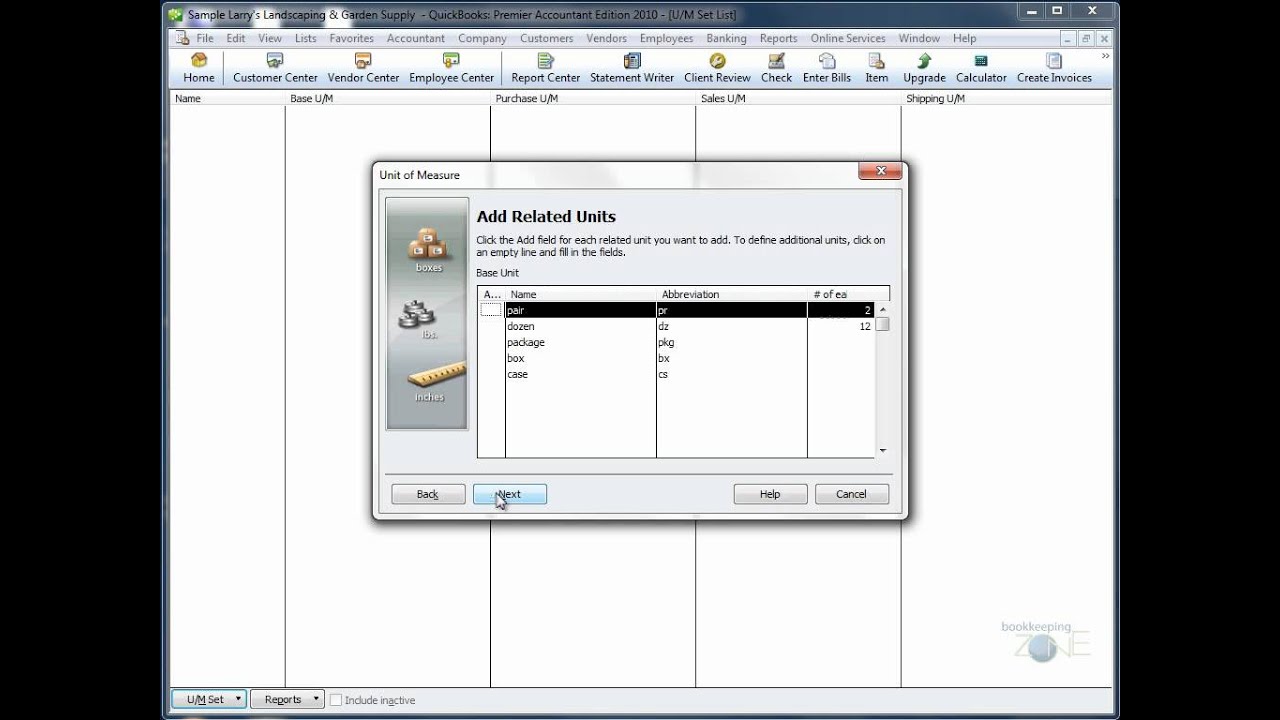
Task: Click the QuickBooks icon left of File menu
Action: click(x=182, y=38)
